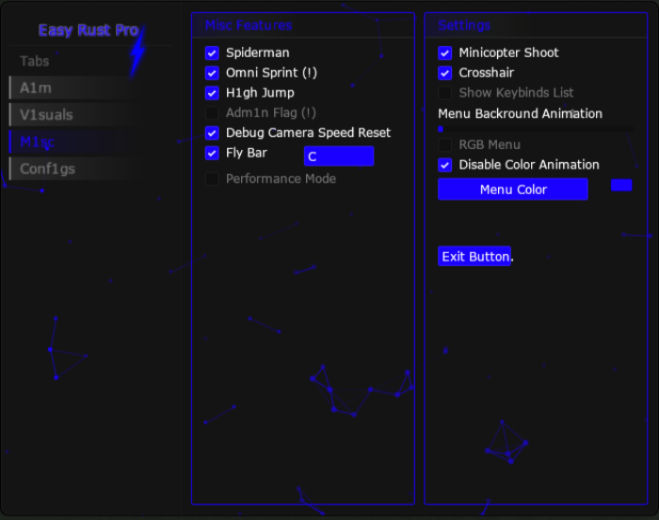Uncheck the Fly Bar checkbox
Image resolution: width=659 pixels, height=520 pixels.
tap(212, 153)
